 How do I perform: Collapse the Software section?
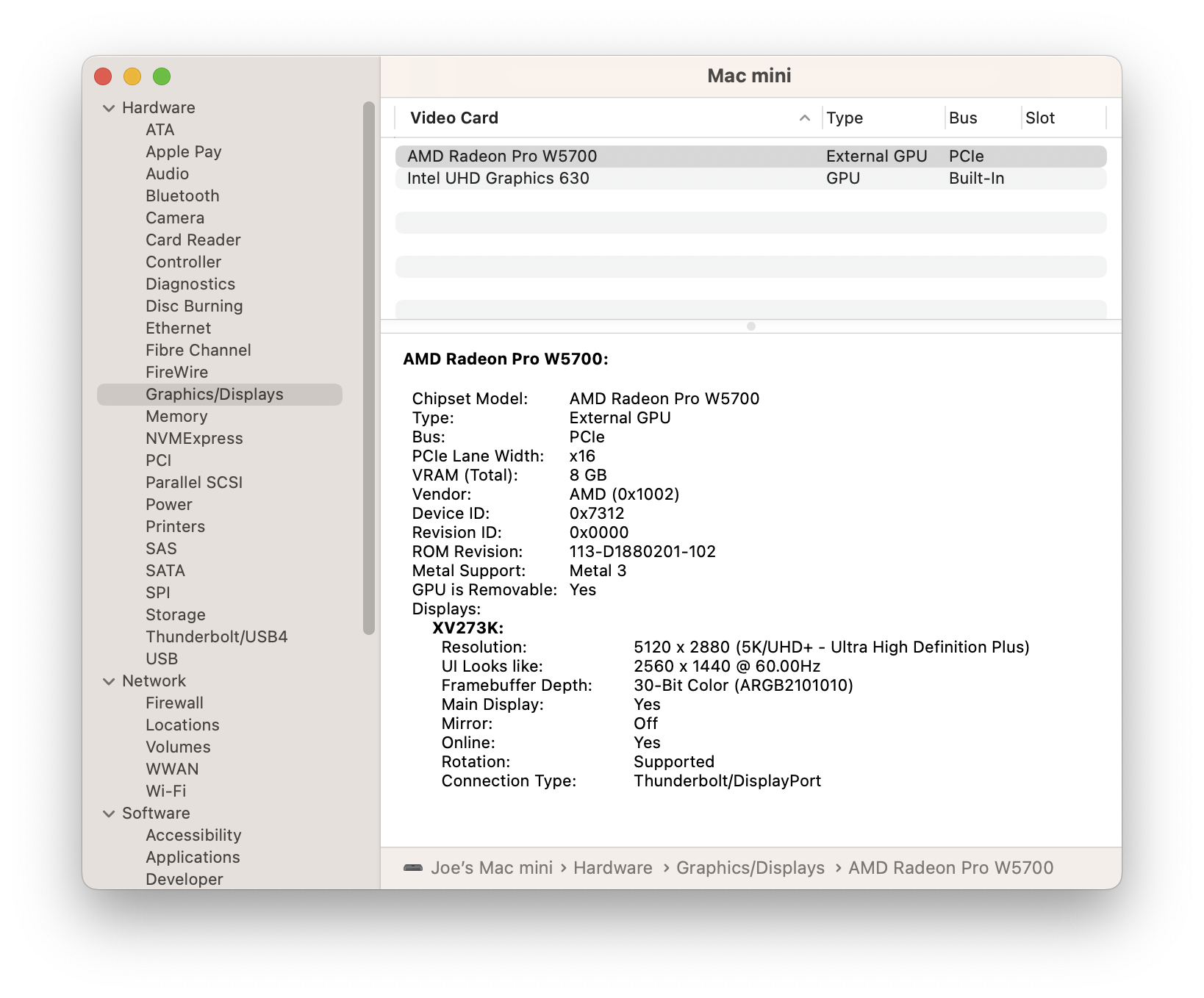point(109,814)
